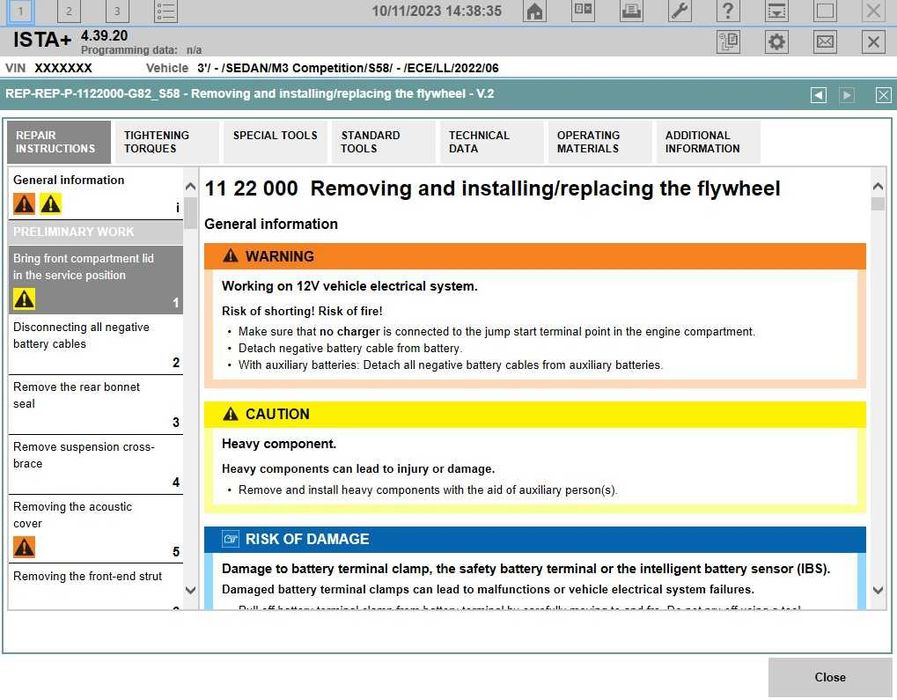The width and height of the screenshot is (897, 700).
Task: Click the yellow CAUTION banner icon
Action: [231, 413]
